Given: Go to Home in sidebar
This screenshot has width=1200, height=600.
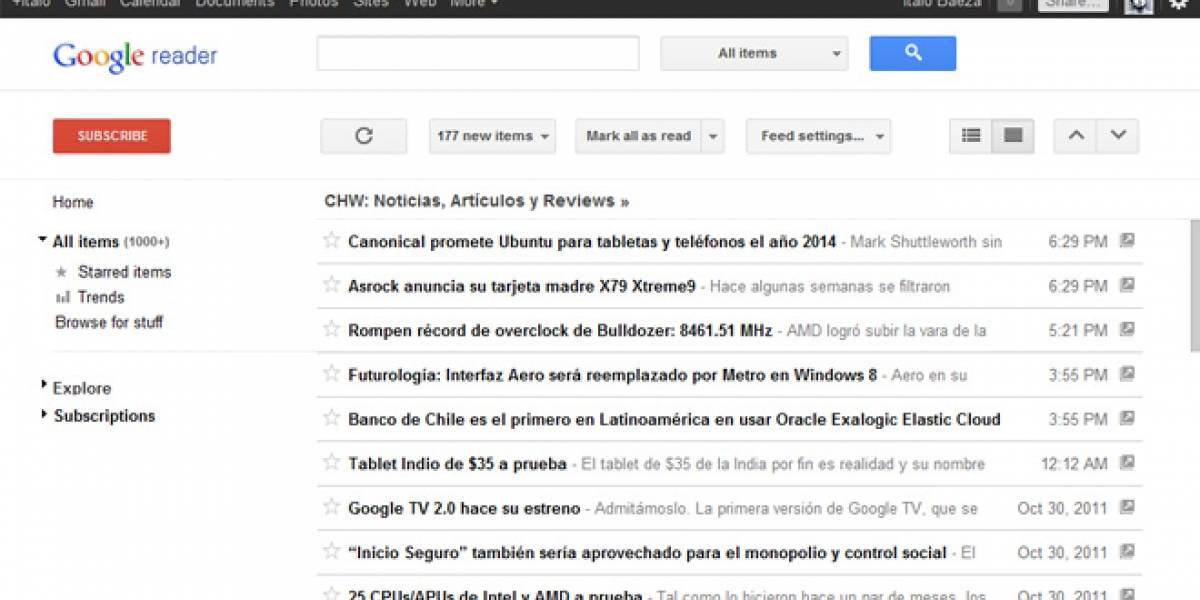Looking at the screenshot, I should (x=73, y=202).
